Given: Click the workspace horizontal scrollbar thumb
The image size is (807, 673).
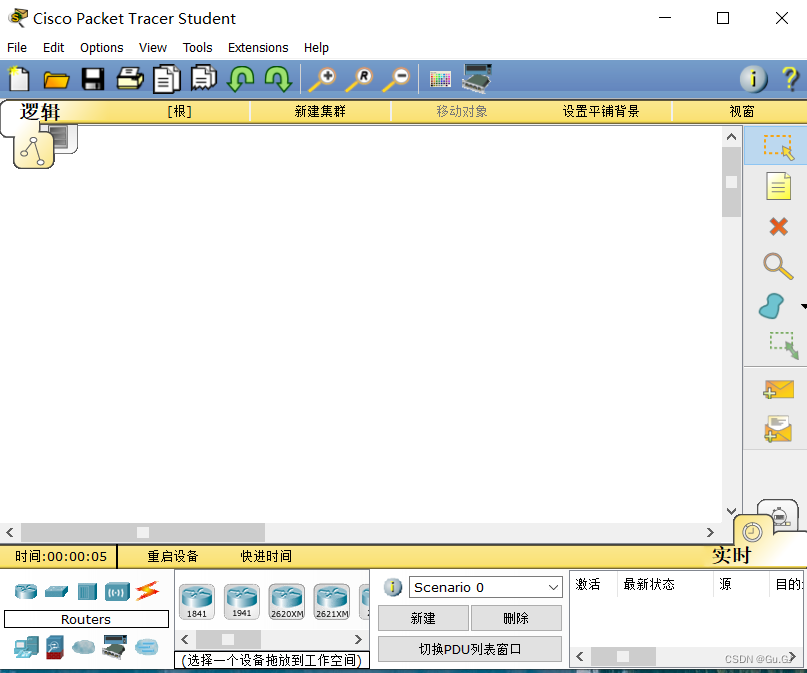Looking at the screenshot, I should click(x=143, y=532).
